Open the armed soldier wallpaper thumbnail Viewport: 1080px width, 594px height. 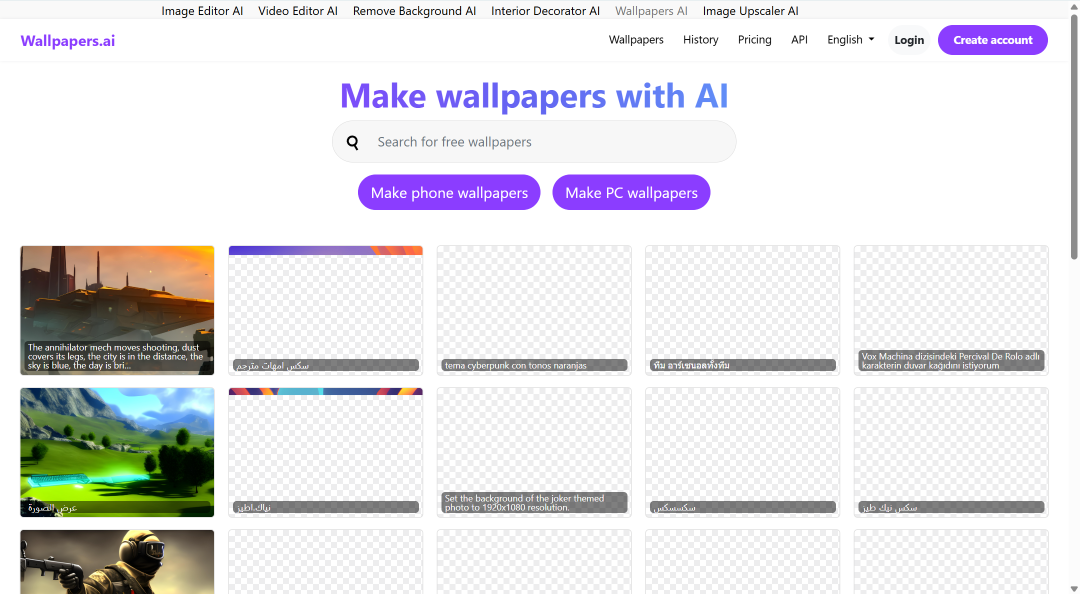click(117, 562)
